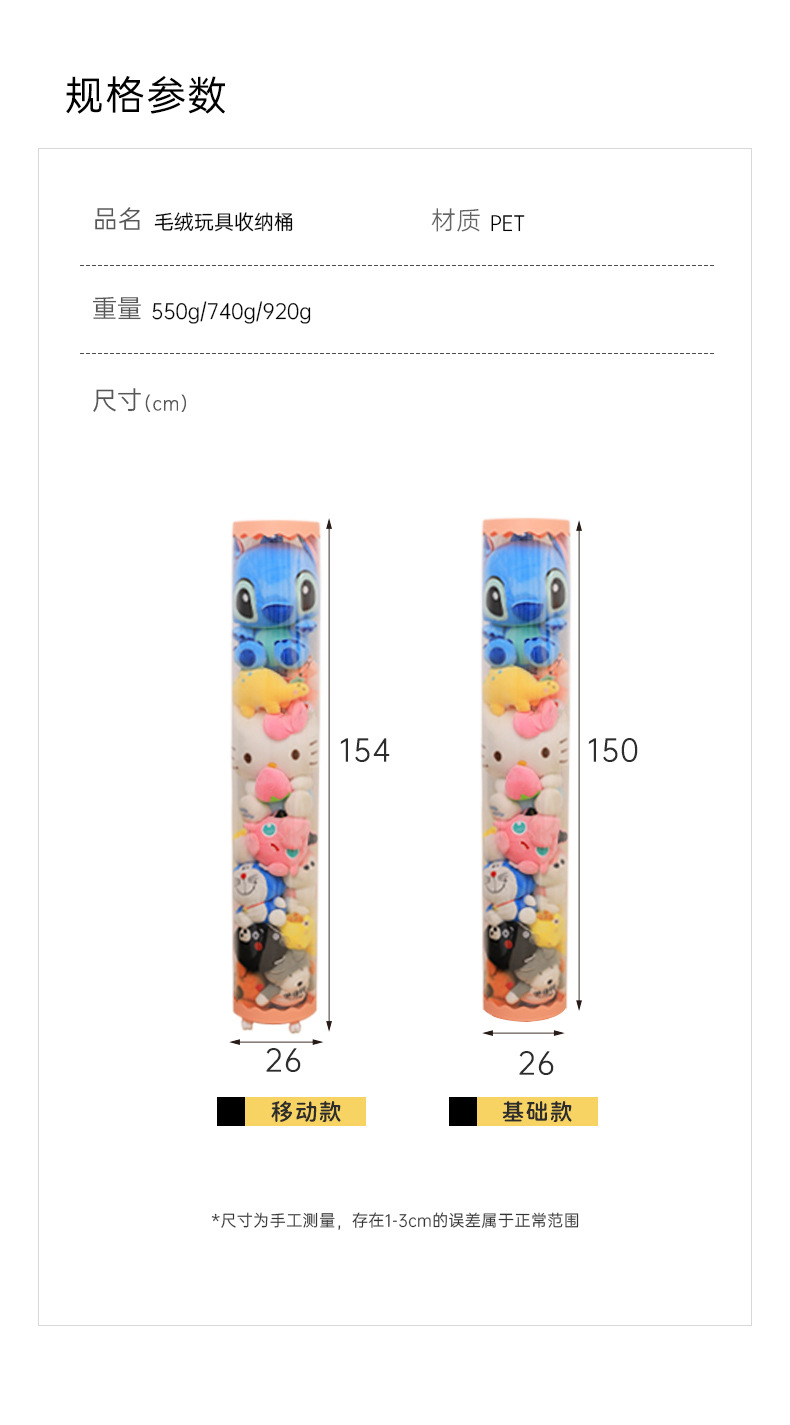This screenshot has height=1425, width=790.
Task: Click the 基础款 yellow label
Action: tap(537, 1111)
